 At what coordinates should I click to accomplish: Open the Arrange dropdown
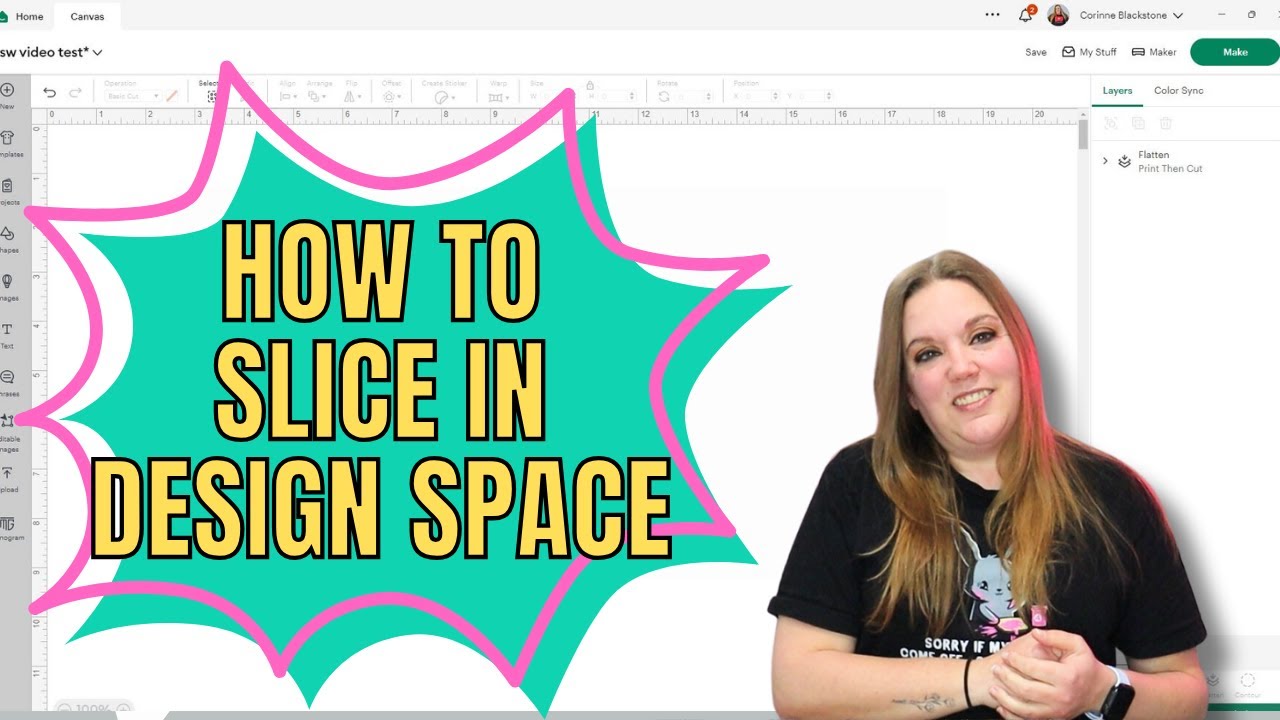tap(318, 97)
